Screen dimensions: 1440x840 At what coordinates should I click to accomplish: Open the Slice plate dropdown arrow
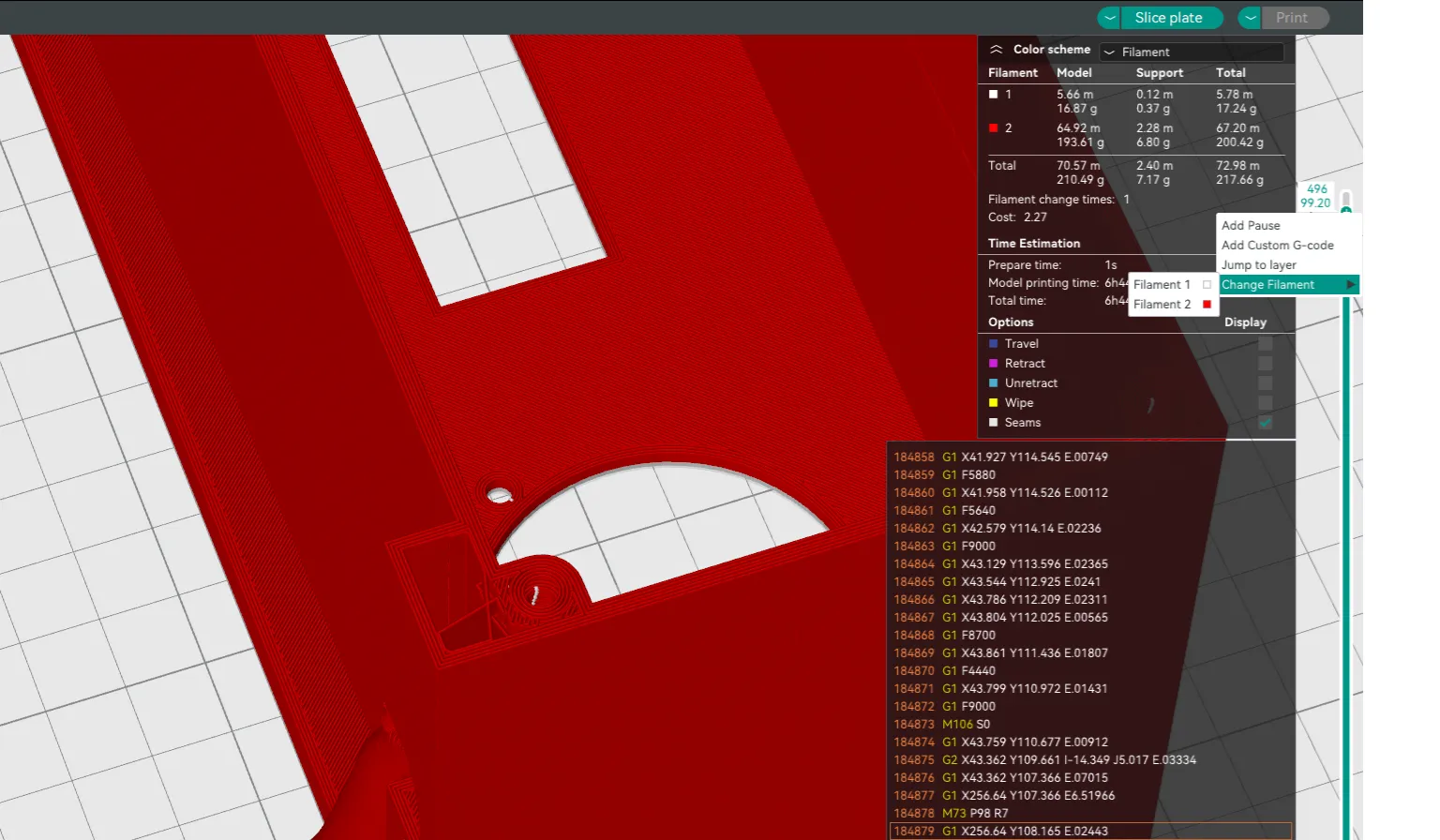click(x=1110, y=18)
